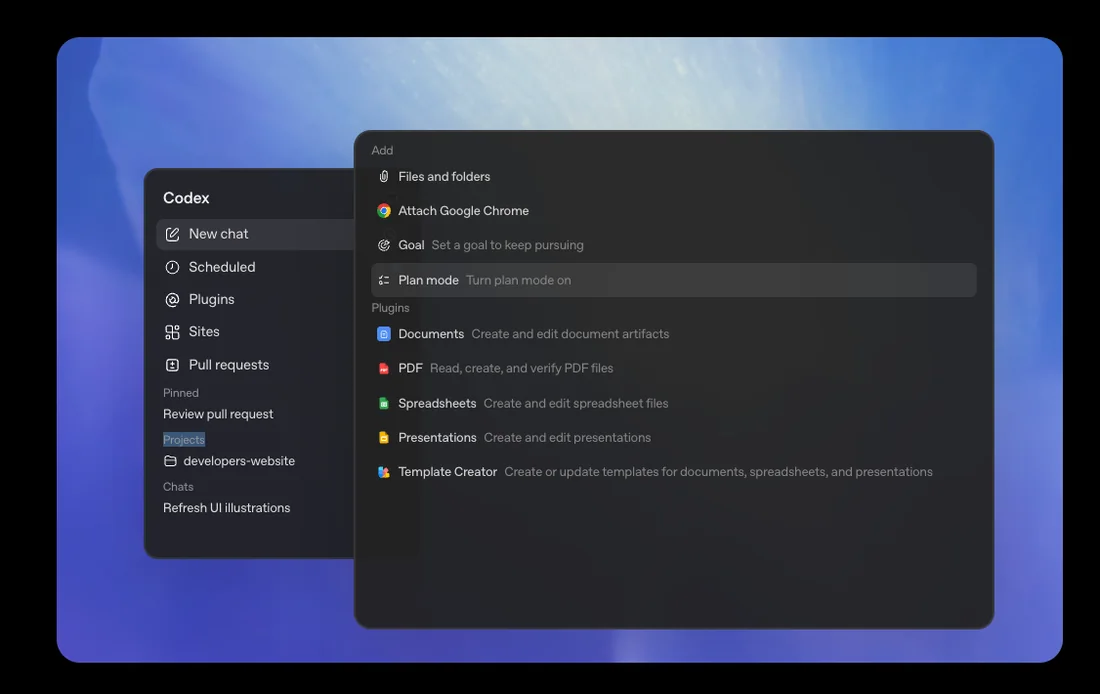
Task: Open pinned Review pull request chat
Action: click(218, 414)
